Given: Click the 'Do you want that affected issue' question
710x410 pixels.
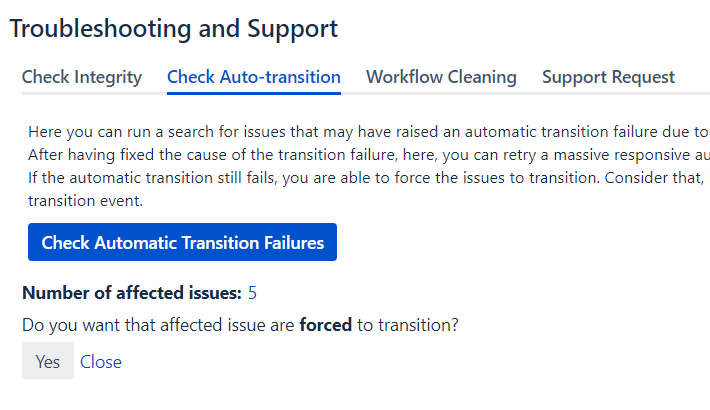Looking at the screenshot, I should (160, 325).
